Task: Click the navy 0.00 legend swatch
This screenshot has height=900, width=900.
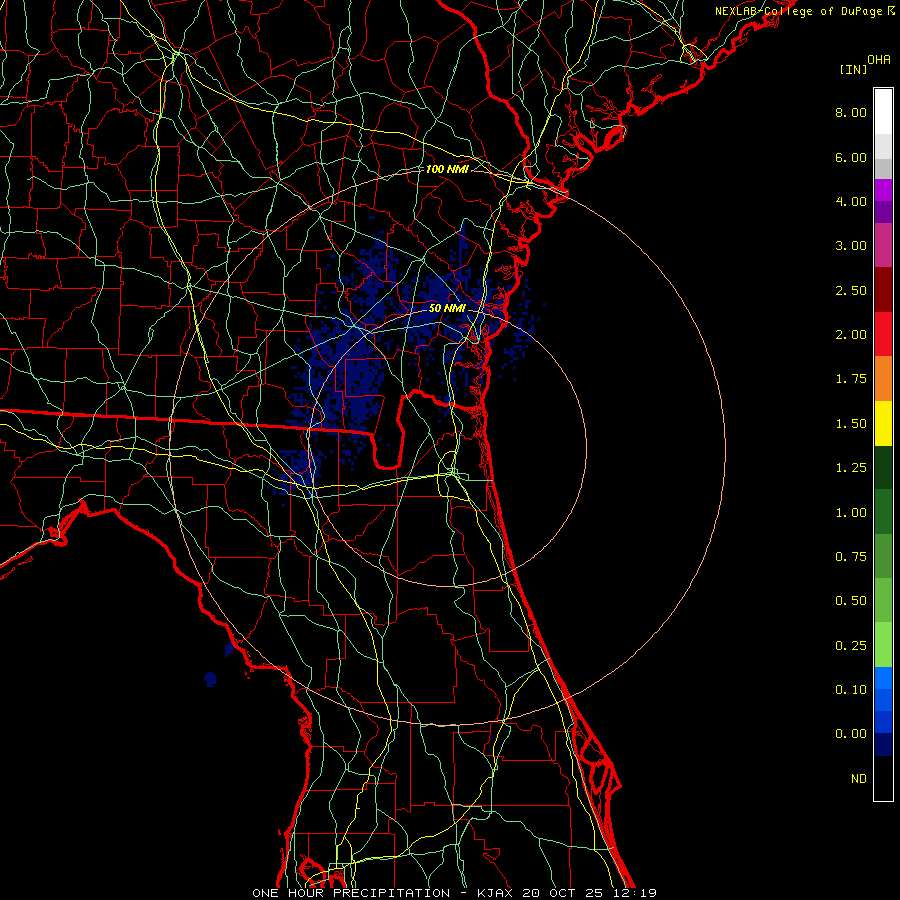Action: tap(883, 744)
